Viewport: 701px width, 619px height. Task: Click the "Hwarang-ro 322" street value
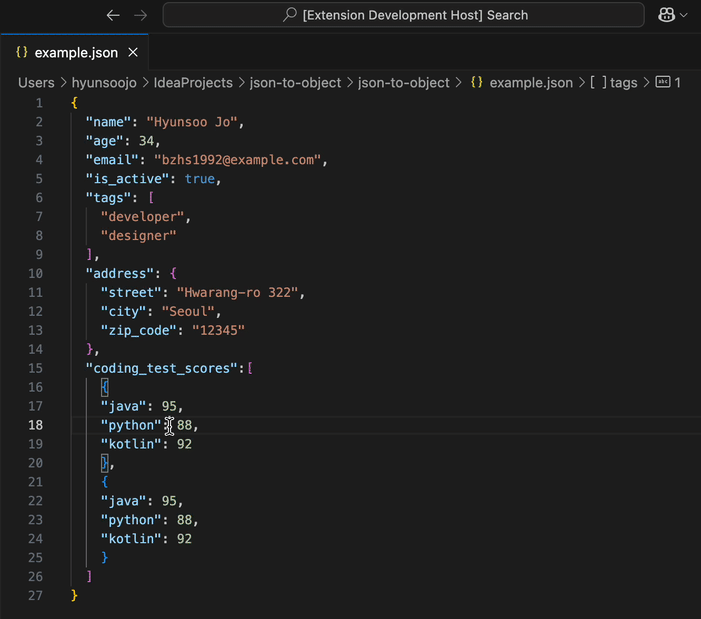[237, 292]
